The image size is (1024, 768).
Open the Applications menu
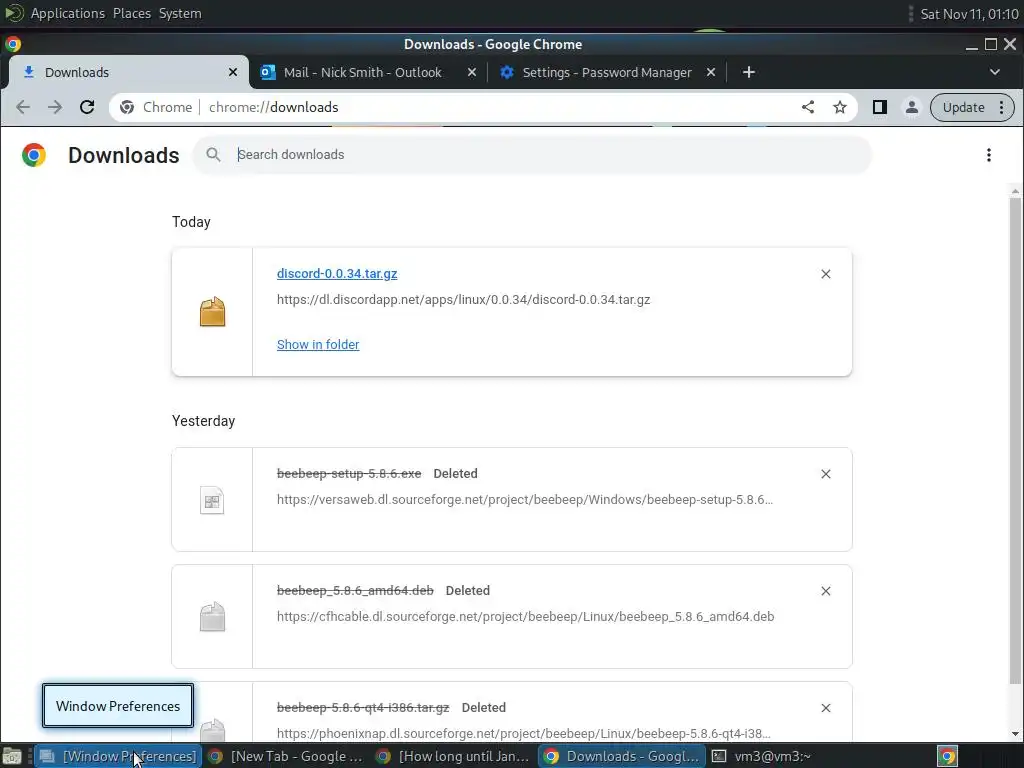coord(67,13)
